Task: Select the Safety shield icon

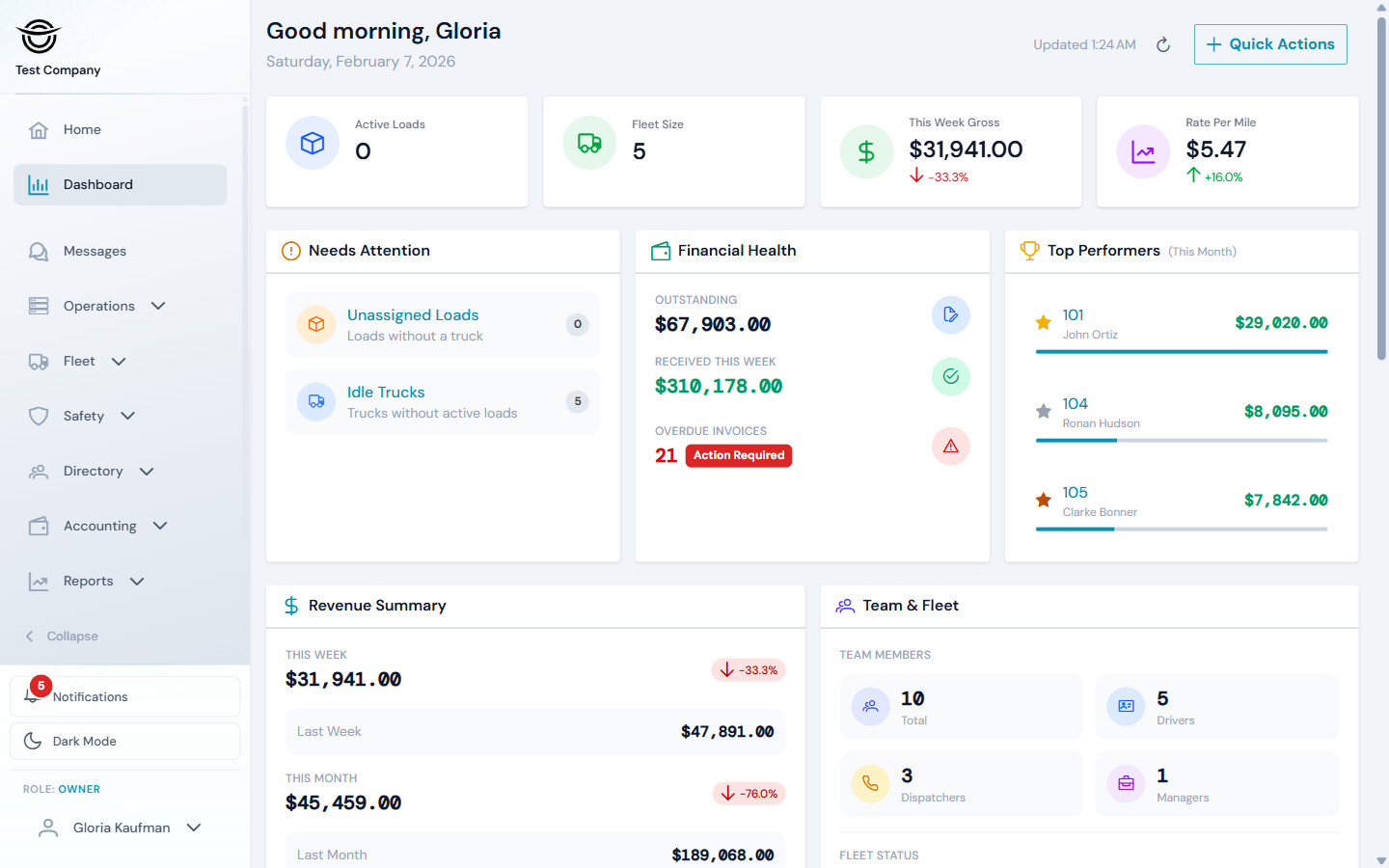Action: 39,416
